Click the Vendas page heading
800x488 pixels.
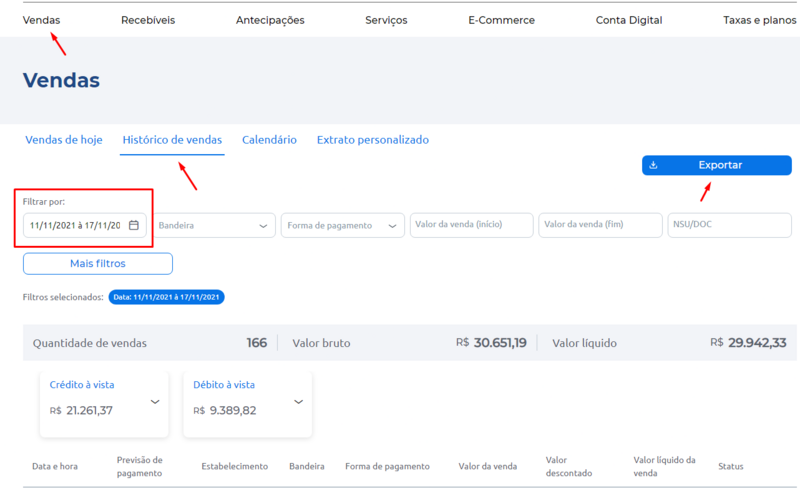61,81
